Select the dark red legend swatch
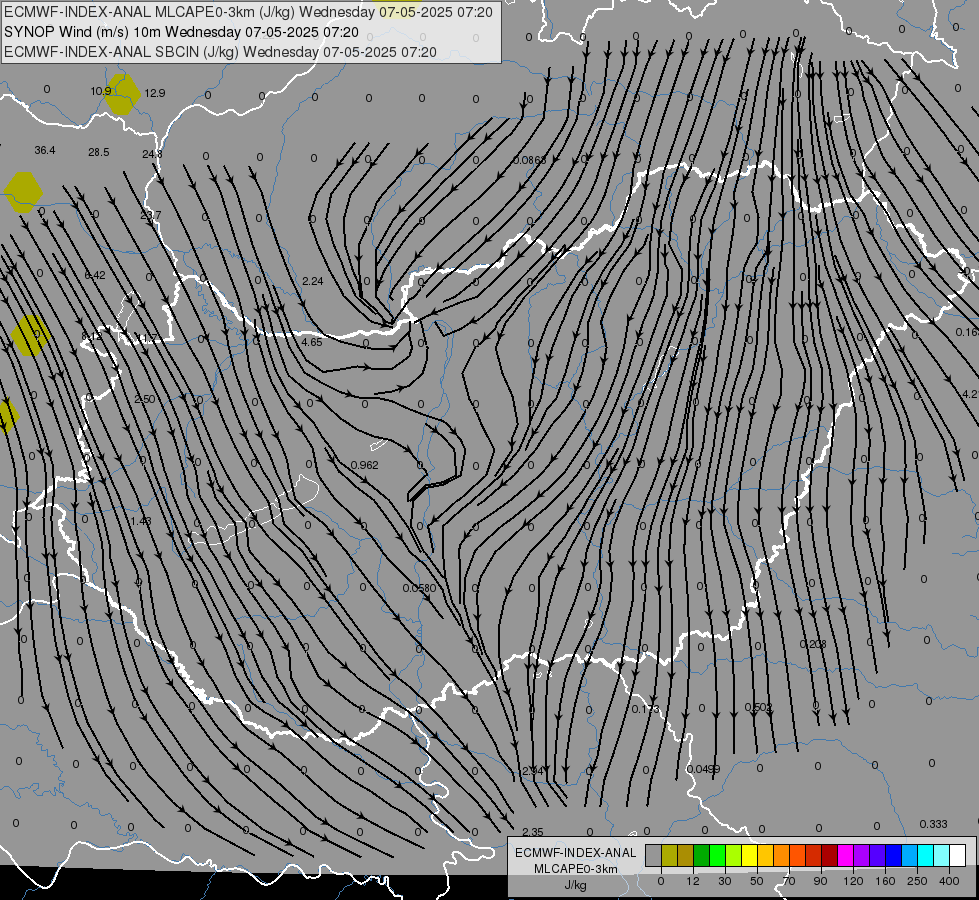The height and width of the screenshot is (900, 979). click(x=829, y=856)
